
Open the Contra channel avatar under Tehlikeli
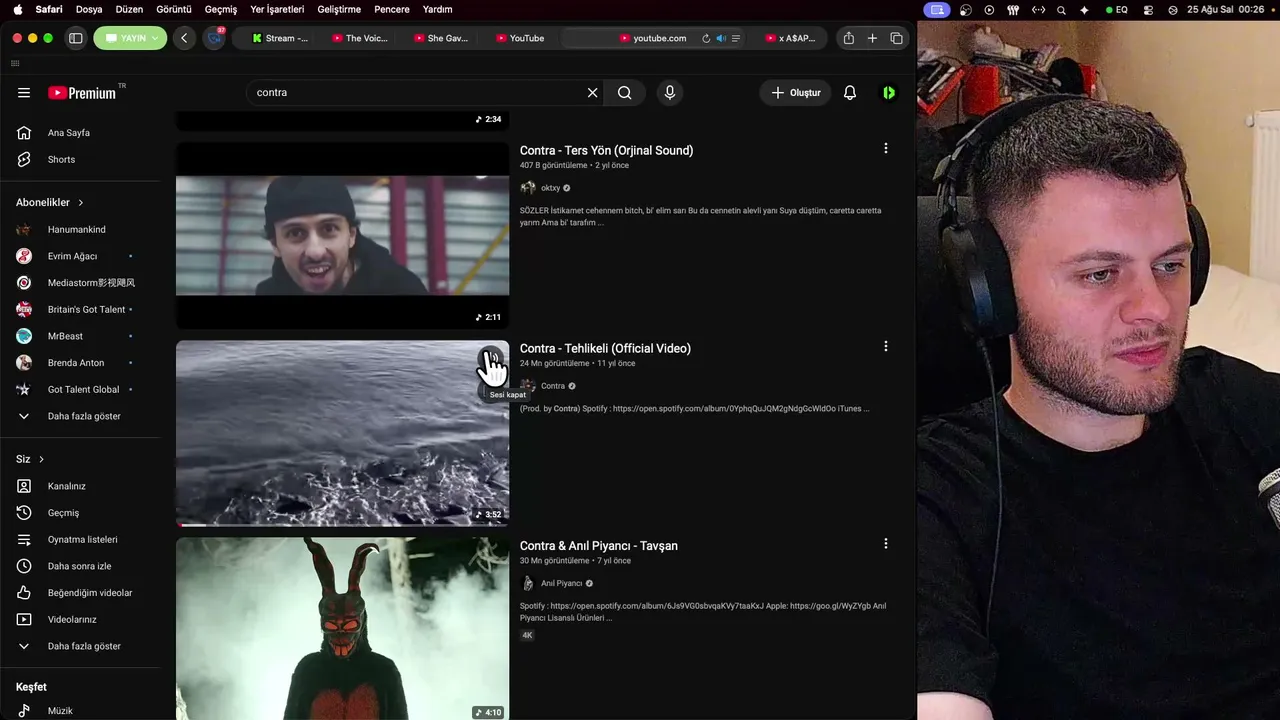coord(528,386)
